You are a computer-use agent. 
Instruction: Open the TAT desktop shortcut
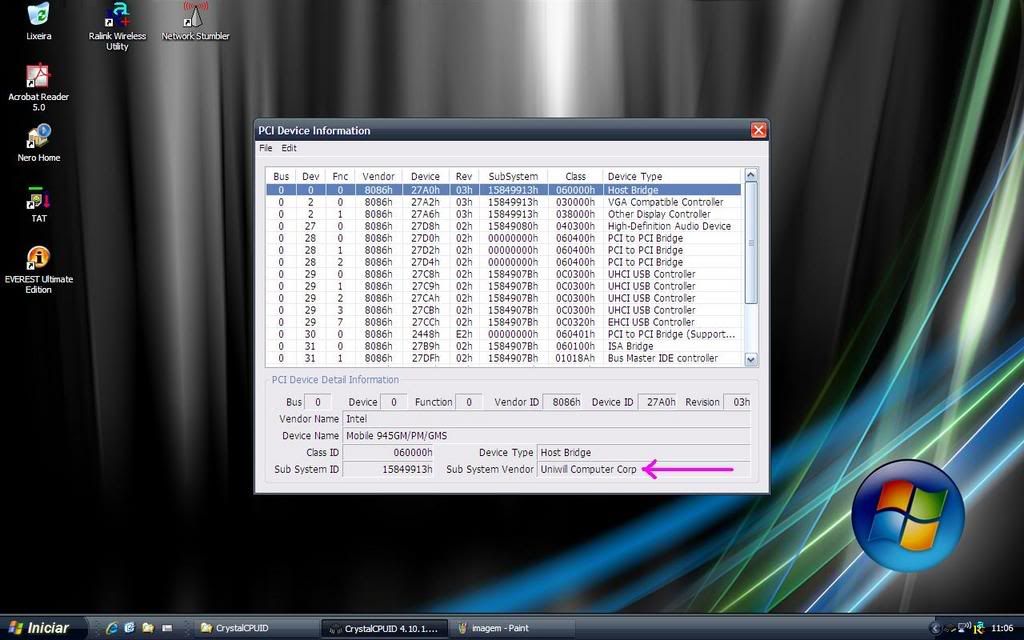[38, 199]
